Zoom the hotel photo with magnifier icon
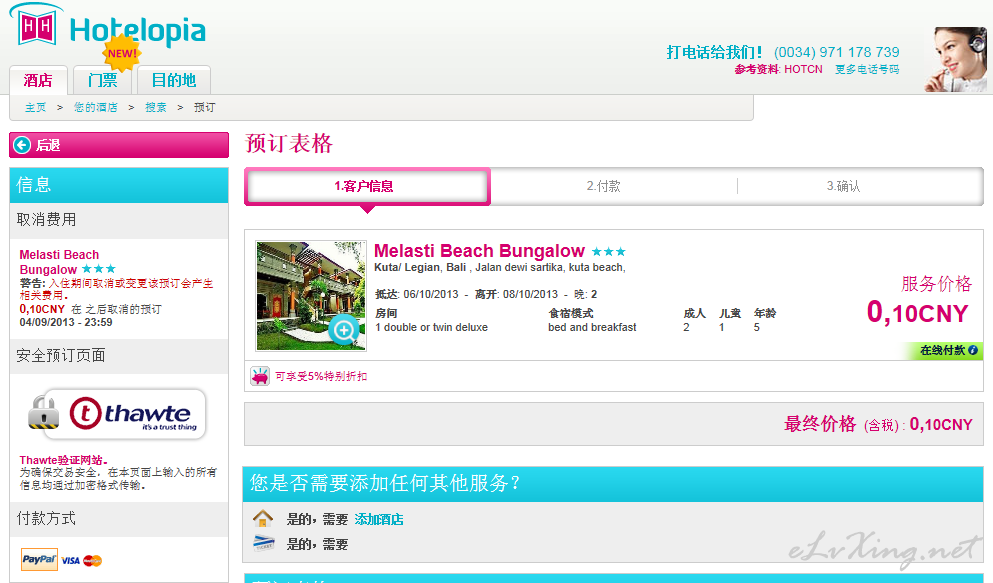The height and width of the screenshot is (583, 993). pyautogui.click(x=343, y=329)
